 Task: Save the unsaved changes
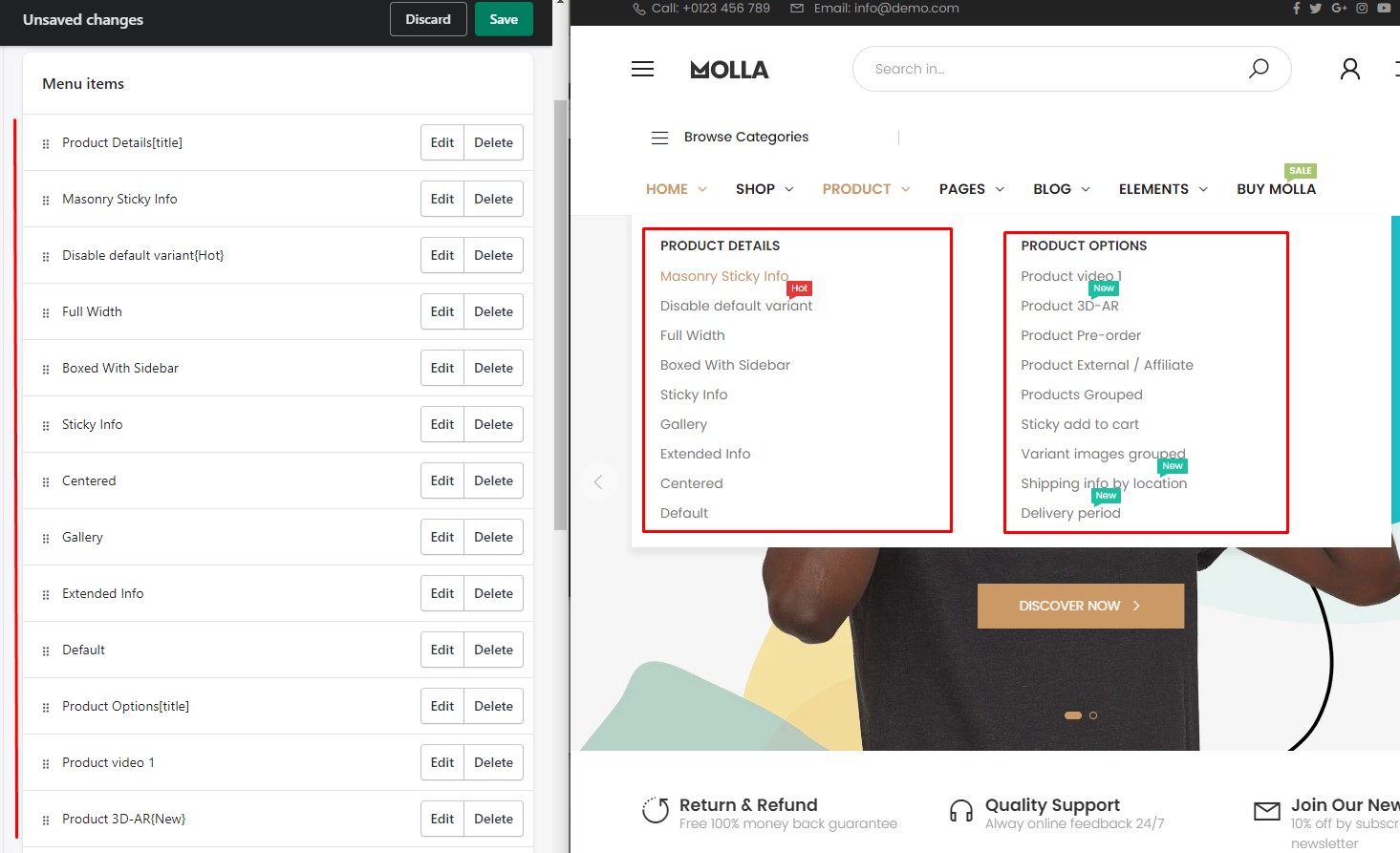click(504, 19)
